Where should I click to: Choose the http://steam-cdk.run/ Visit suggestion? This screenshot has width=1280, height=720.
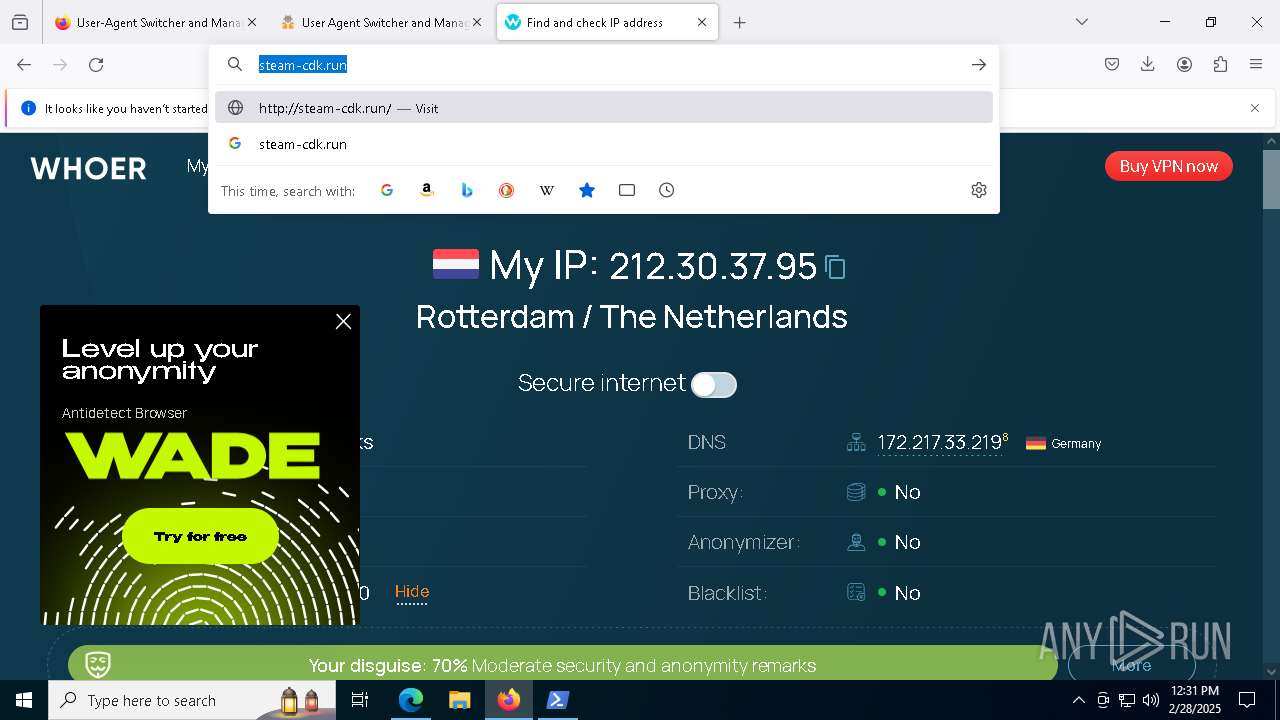click(x=604, y=108)
